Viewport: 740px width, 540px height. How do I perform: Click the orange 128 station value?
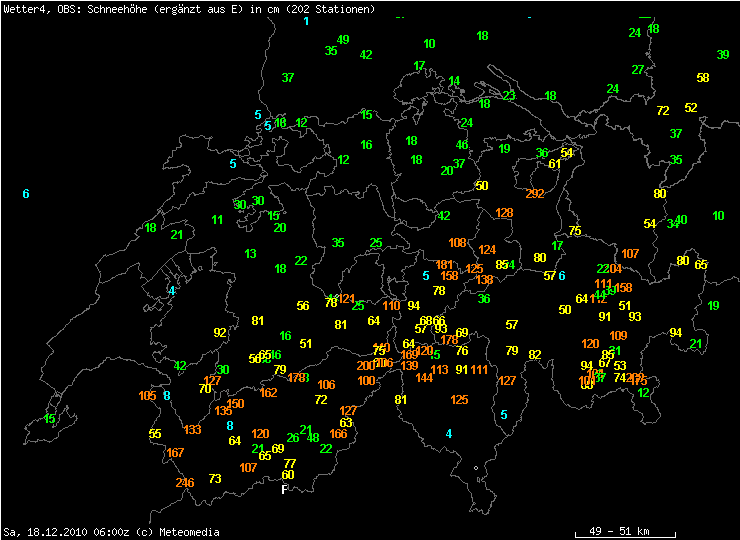[x=504, y=213]
